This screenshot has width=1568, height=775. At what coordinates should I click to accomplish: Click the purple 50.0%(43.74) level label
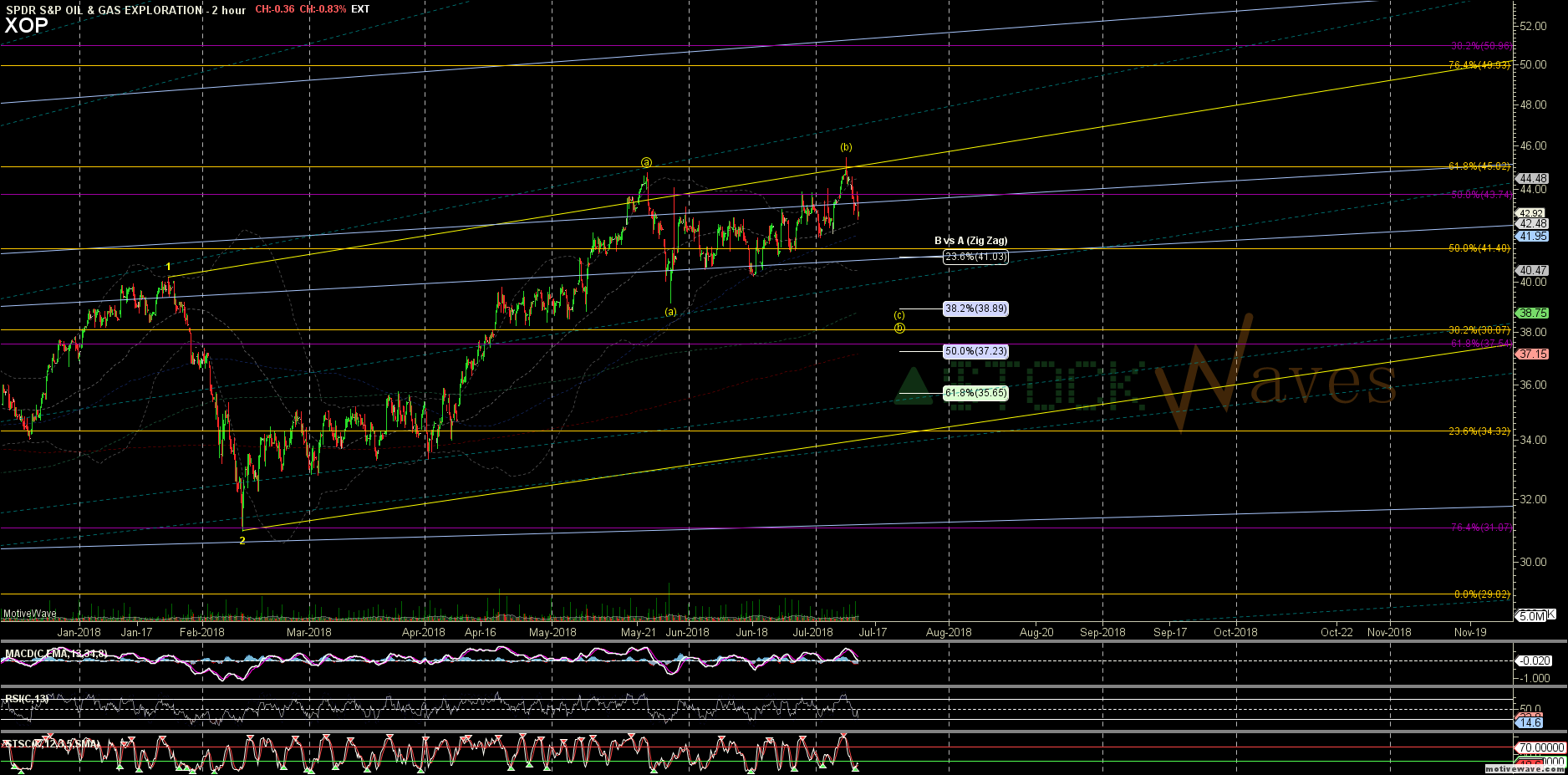click(1479, 194)
